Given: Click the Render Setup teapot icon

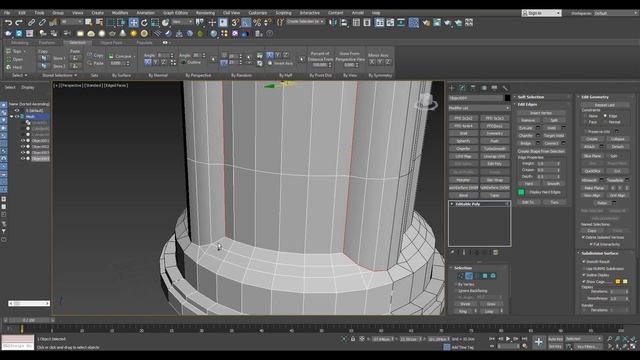Looking at the screenshot, I should pos(426,22).
